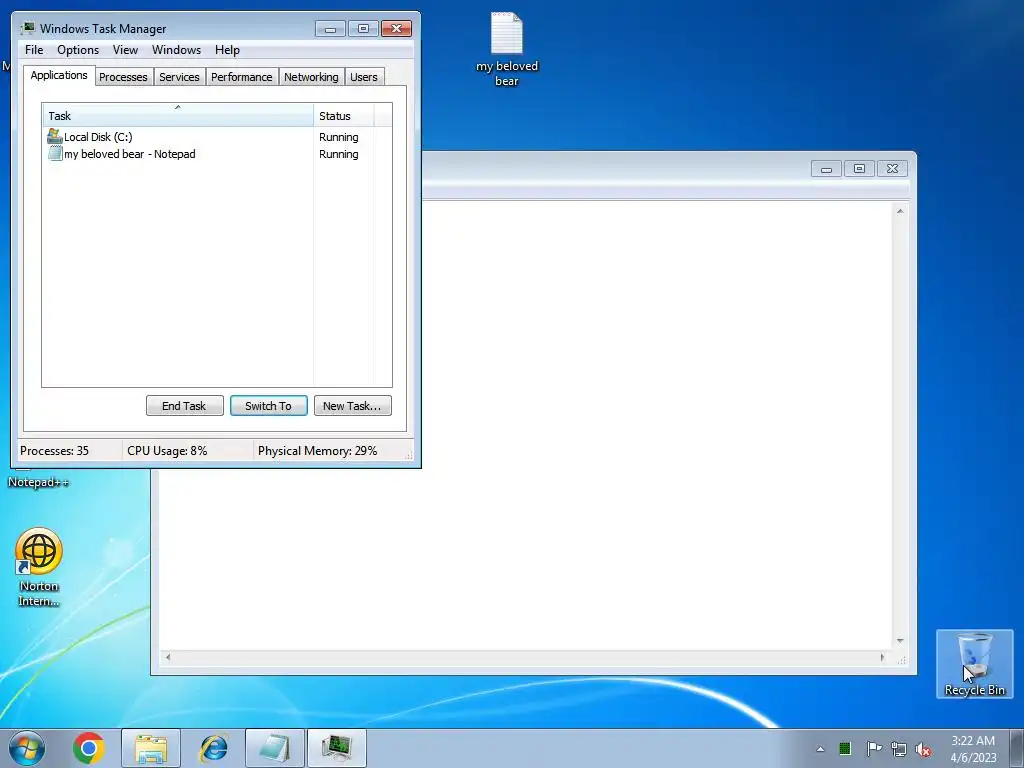The width and height of the screenshot is (1024, 768).
Task: Click the Show Desktop strip at the taskbar end
Action: point(1016,748)
